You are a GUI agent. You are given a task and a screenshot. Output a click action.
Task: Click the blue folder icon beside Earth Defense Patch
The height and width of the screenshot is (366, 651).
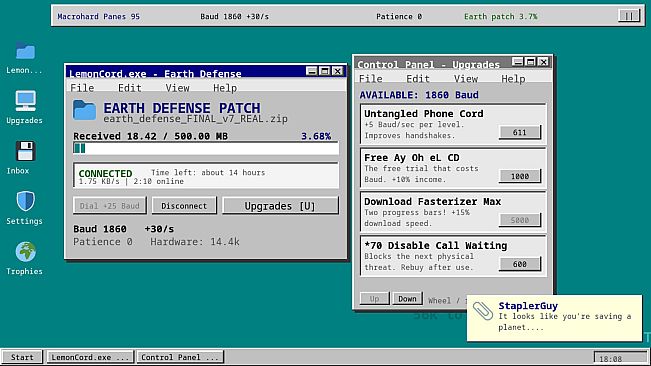tap(84, 110)
